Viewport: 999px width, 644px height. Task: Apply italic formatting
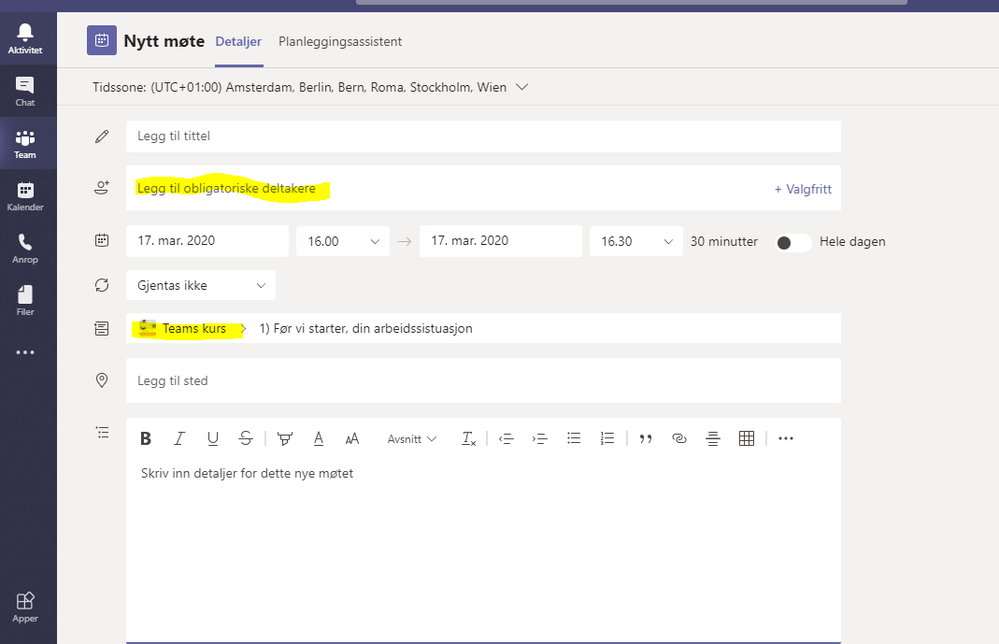coord(179,438)
